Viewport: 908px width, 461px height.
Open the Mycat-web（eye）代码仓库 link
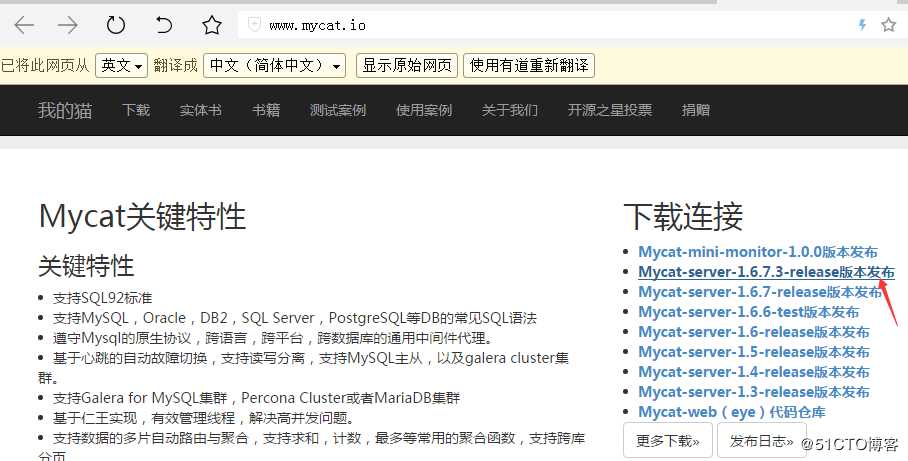[x=731, y=412]
